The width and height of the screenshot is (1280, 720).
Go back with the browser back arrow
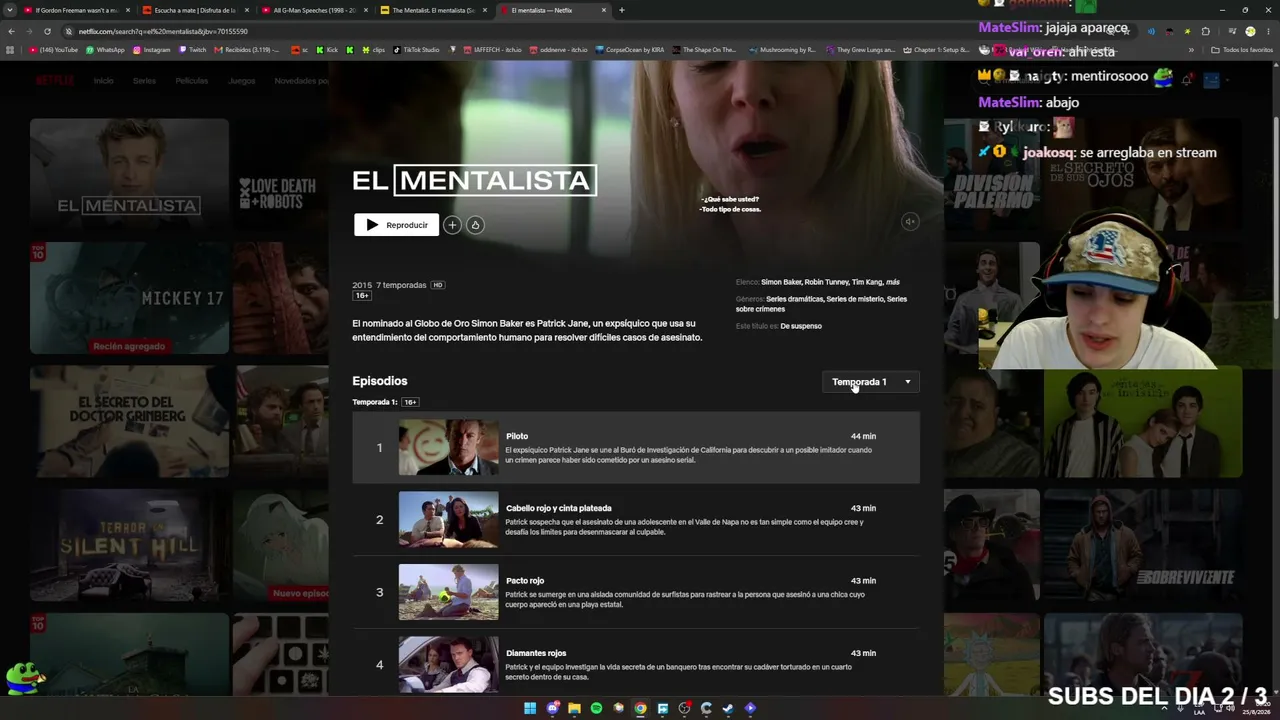(x=11, y=31)
